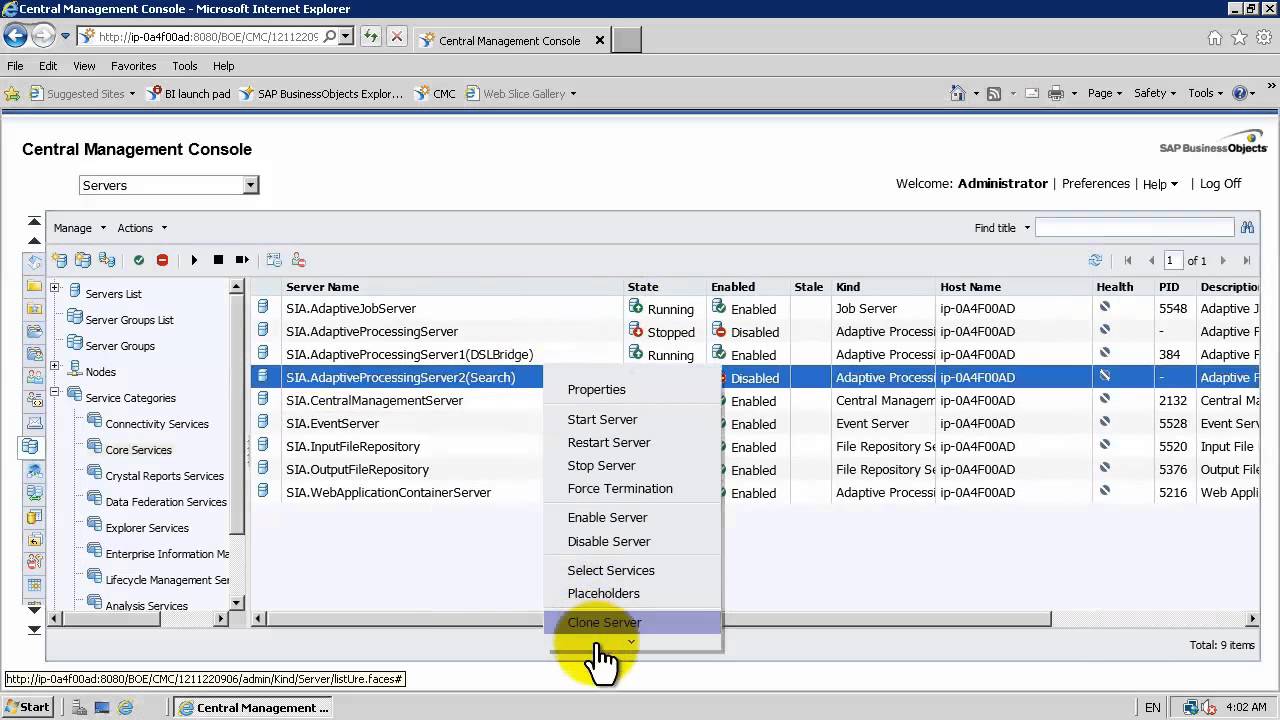Screen dimensions: 1280x720
Task: Click in the Find title search field
Action: click(x=1134, y=227)
